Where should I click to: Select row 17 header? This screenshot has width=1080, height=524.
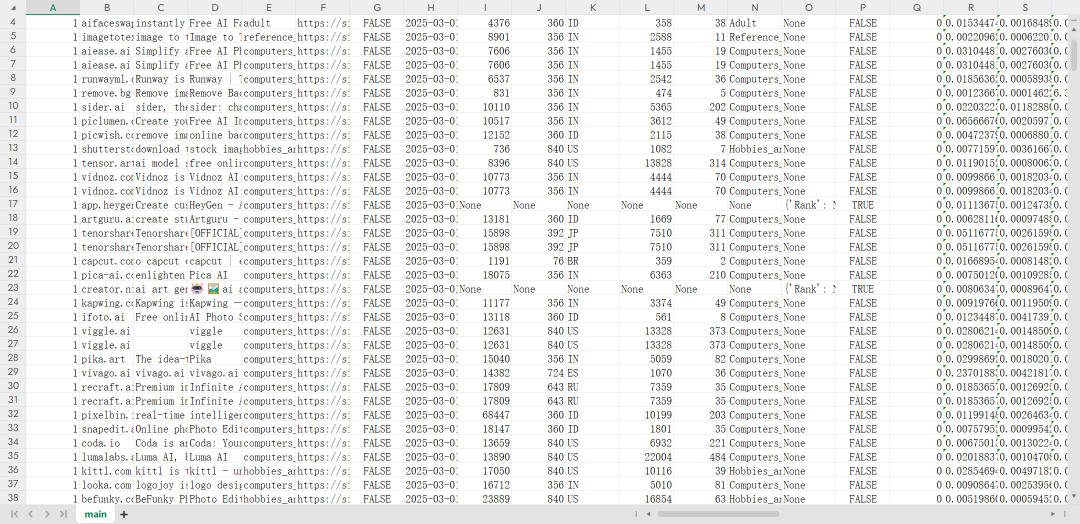tap(13, 205)
